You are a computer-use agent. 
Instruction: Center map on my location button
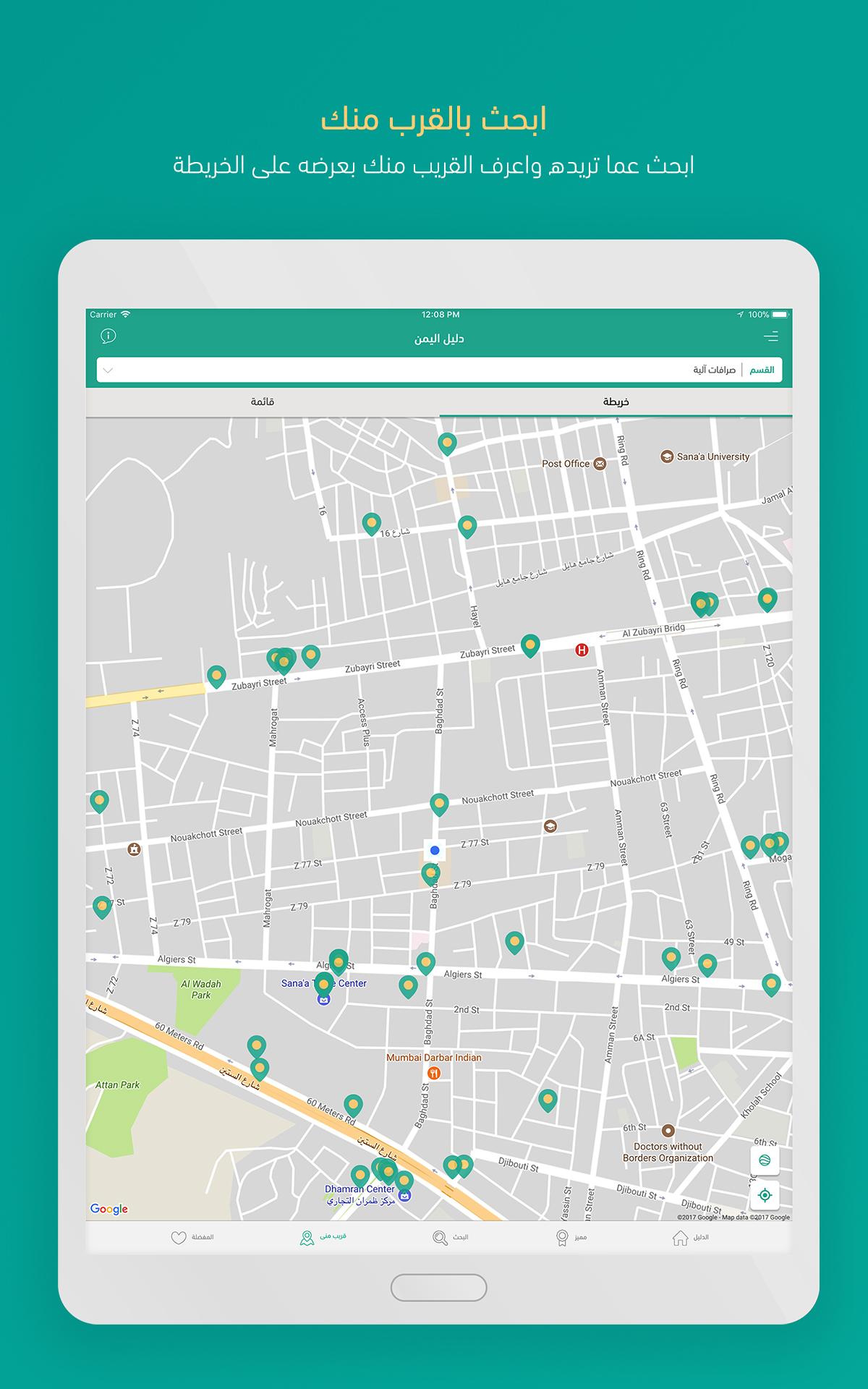point(765,1195)
